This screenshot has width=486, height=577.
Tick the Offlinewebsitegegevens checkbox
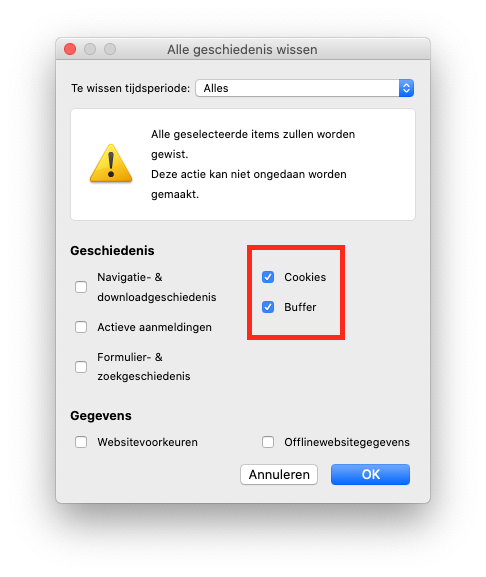pos(268,442)
